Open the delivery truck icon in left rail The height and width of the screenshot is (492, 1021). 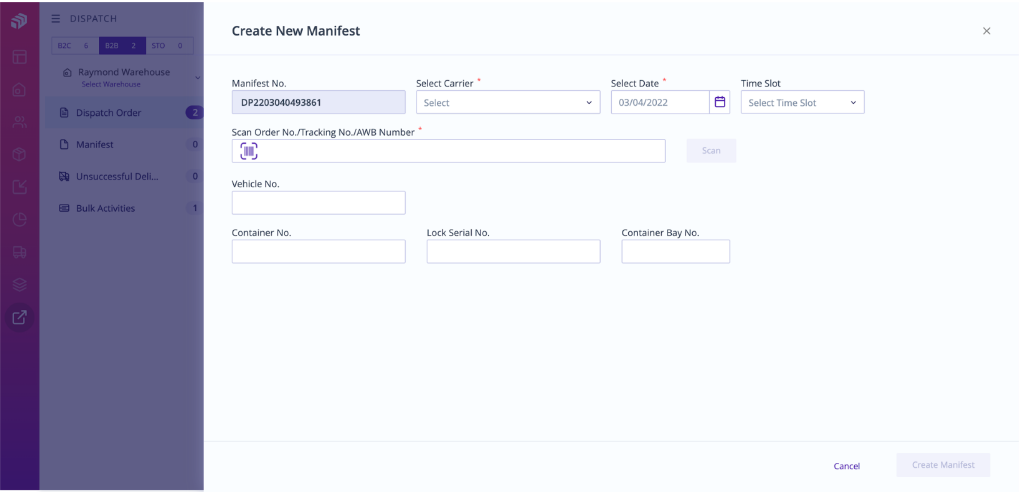(x=20, y=252)
